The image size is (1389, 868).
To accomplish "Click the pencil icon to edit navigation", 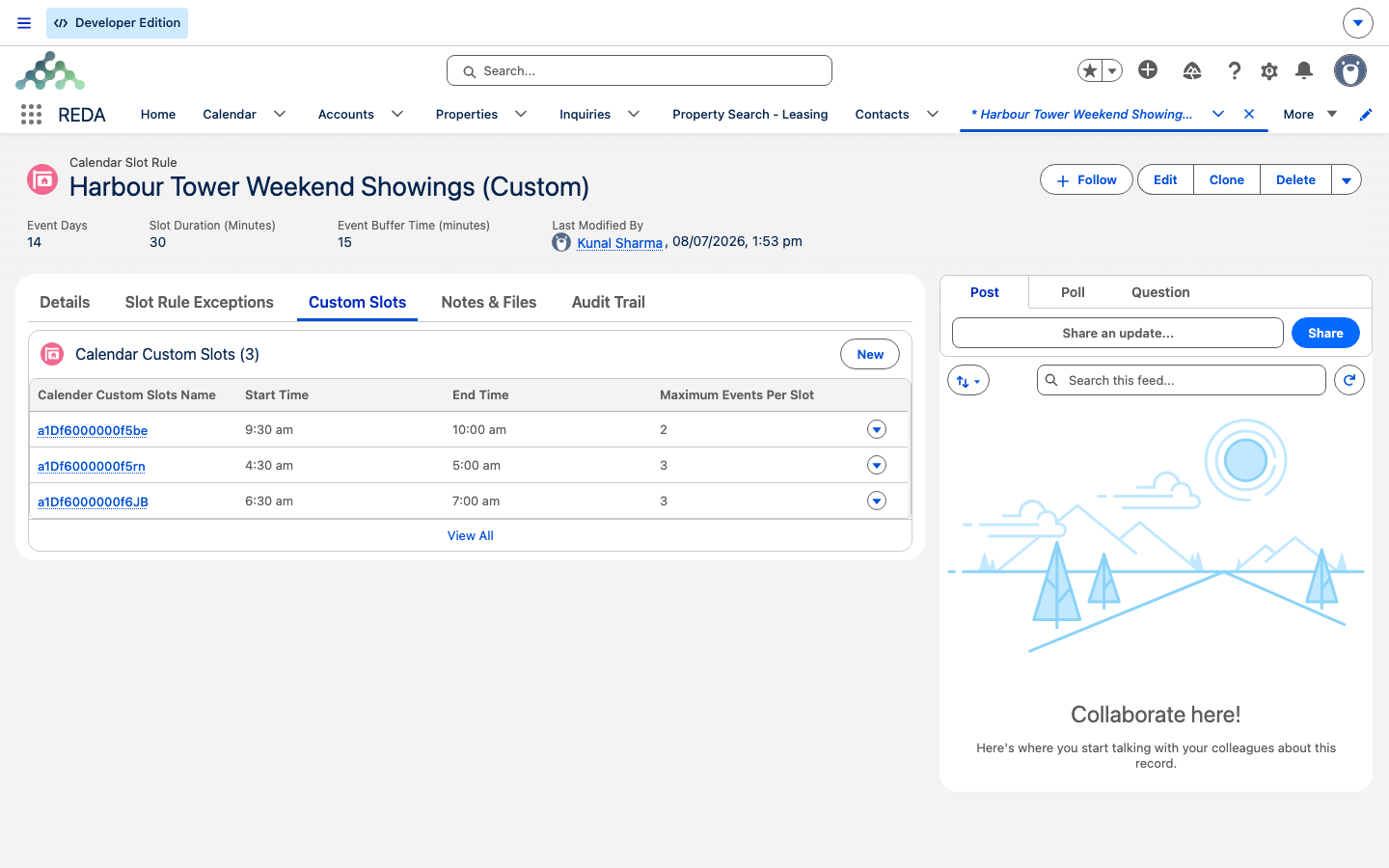I will [x=1366, y=115].
